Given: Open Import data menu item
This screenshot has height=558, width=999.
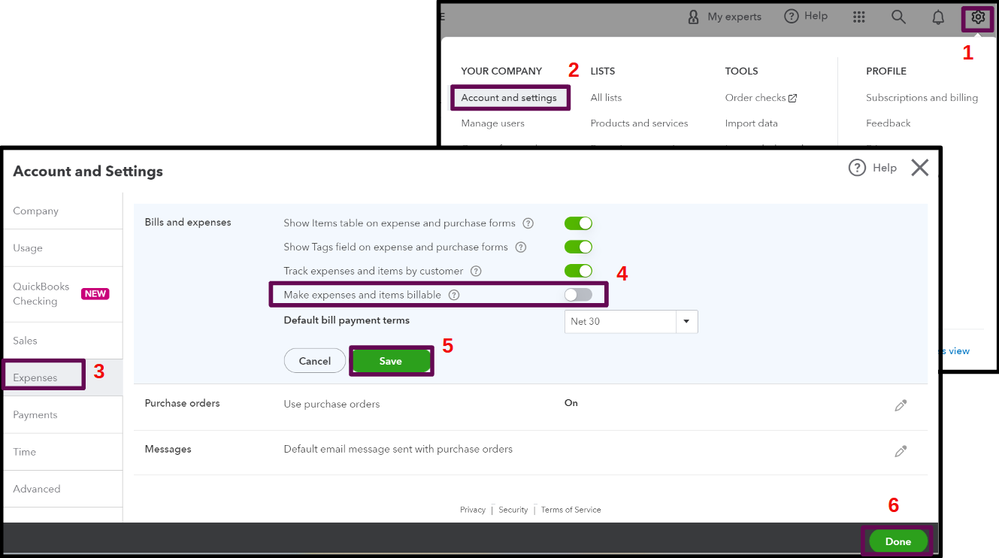Looking at the screenshot, I should coord(751,123).
